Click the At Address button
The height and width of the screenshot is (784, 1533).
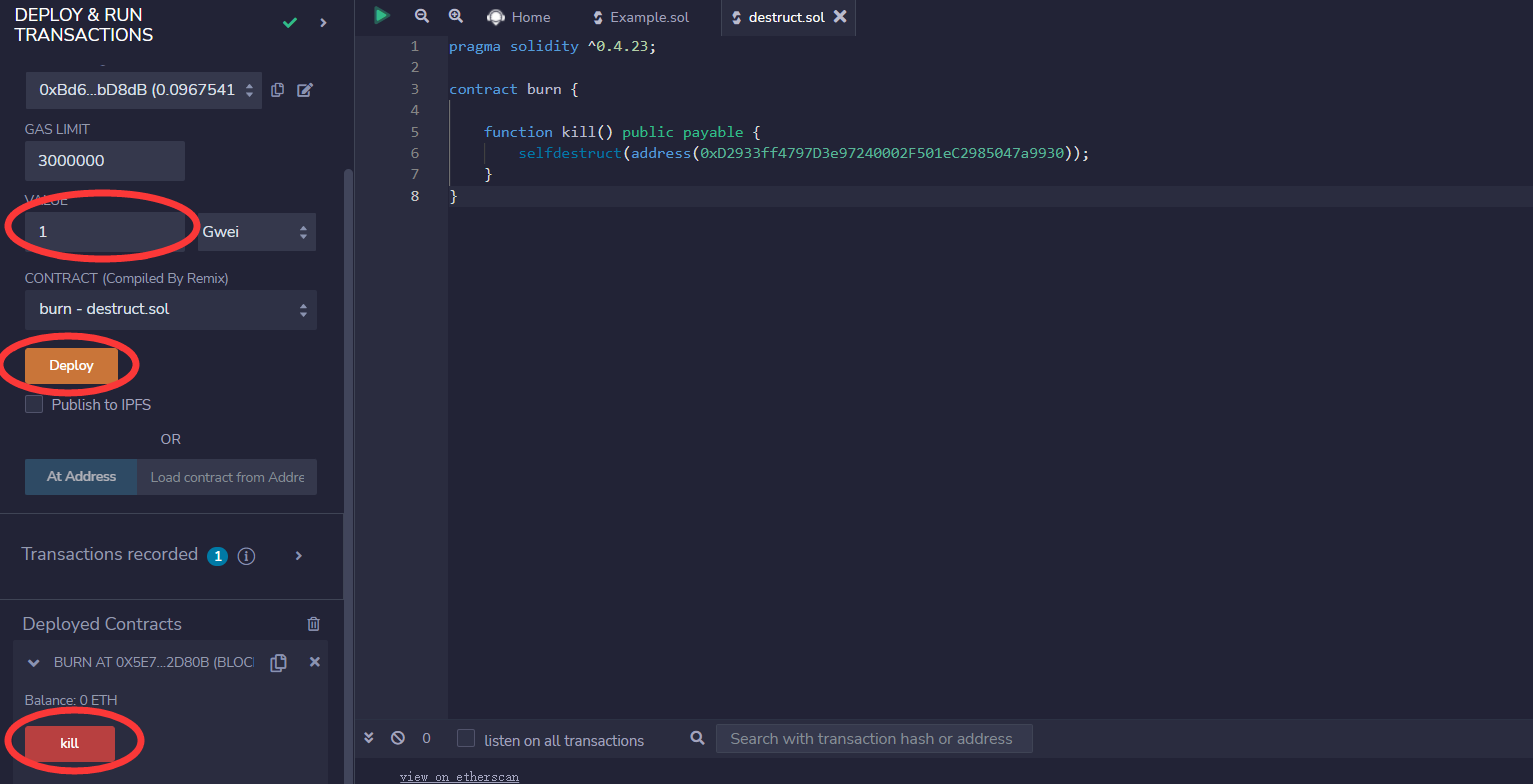[x=81, y=477]
